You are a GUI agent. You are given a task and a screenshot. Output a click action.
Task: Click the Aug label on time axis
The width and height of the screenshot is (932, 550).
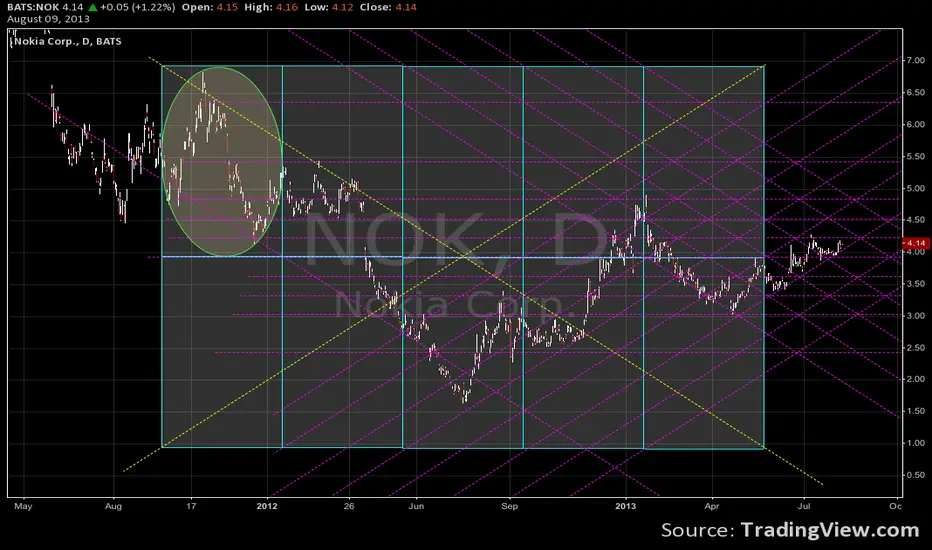[x=113, y=507]
